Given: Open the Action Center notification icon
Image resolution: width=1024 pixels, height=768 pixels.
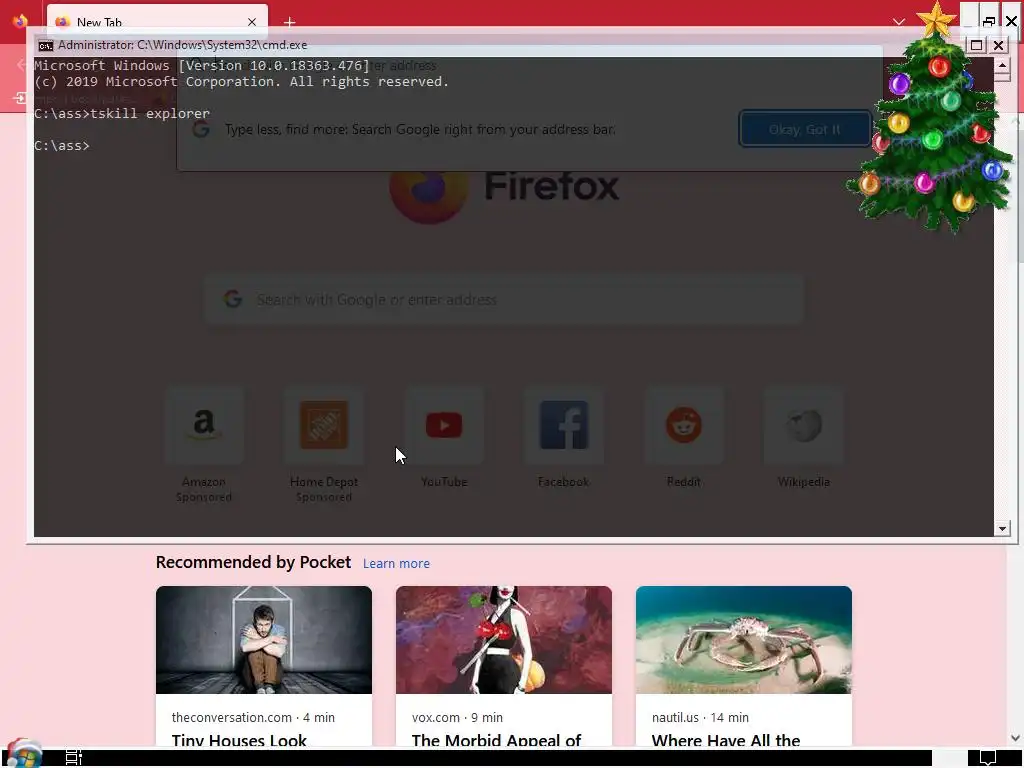Looking at the screenshot, I should 987,758.
